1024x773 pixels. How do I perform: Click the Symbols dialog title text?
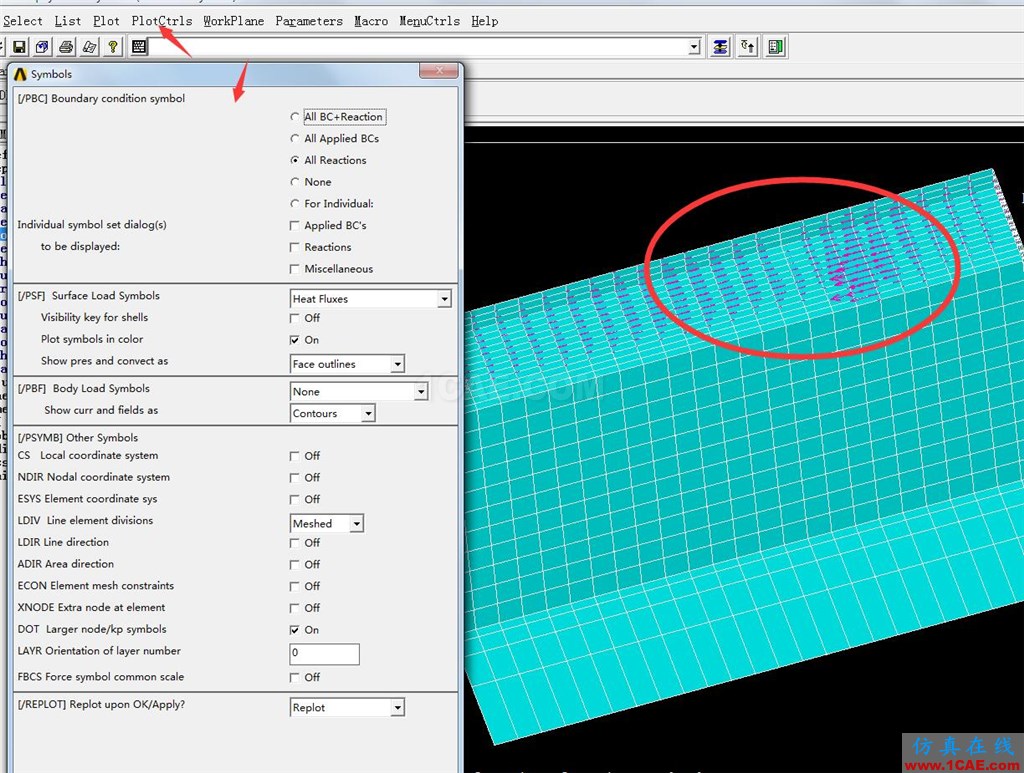pyautogui.click(x=52, y=74)
